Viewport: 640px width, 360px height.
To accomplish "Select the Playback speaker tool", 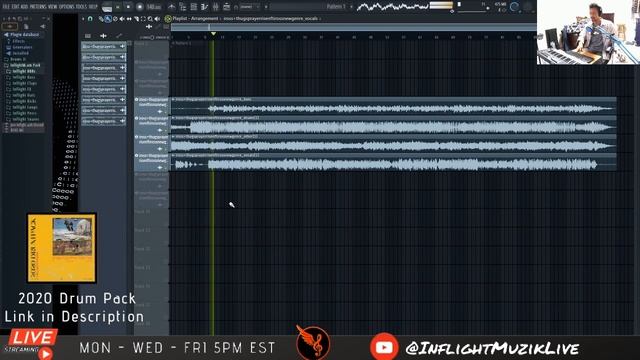I will pyautogui.click(x=157, y=19).
